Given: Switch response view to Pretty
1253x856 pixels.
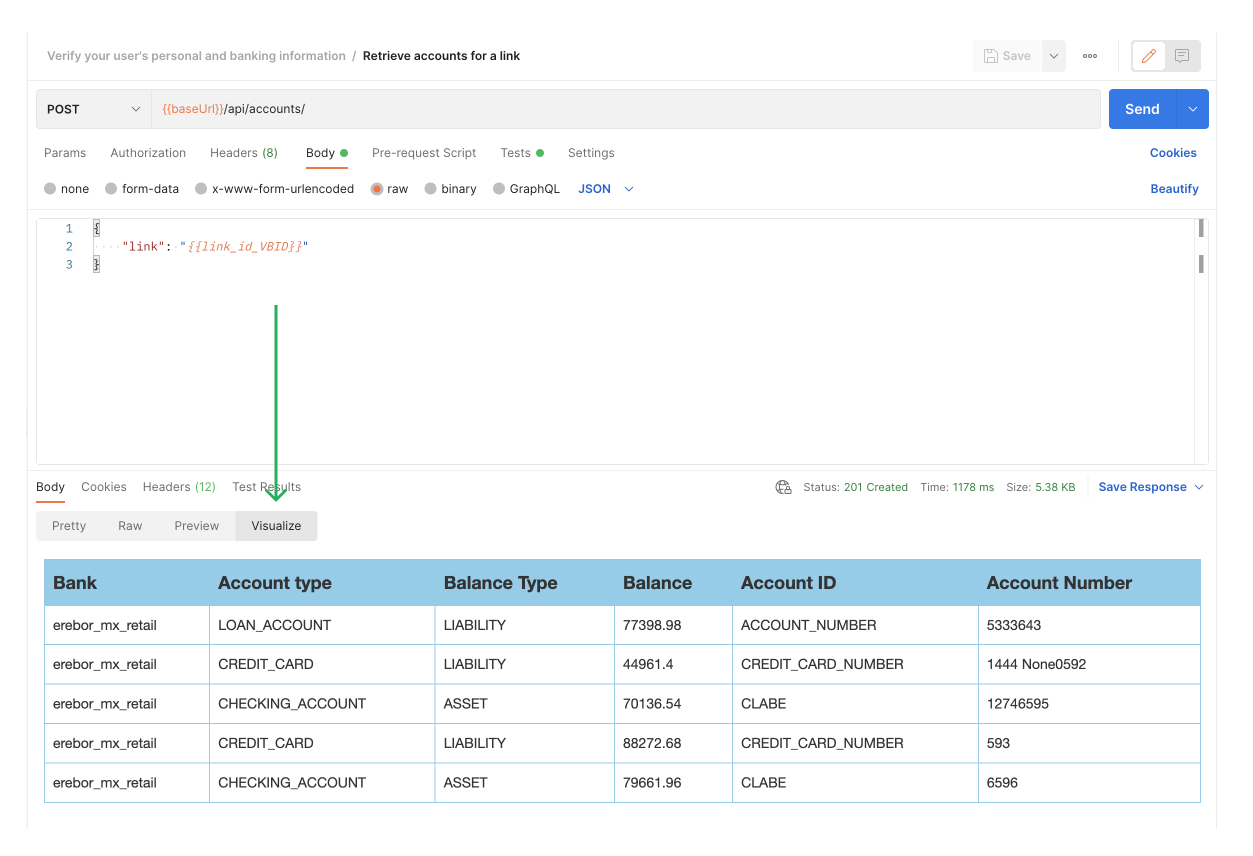Looking at the screenshot, I should [69, 526].
